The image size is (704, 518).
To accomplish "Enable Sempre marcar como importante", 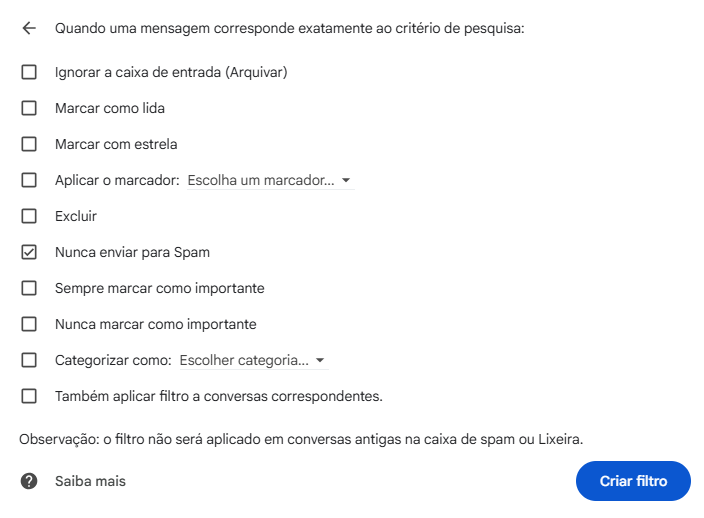I will pos(29,288).
